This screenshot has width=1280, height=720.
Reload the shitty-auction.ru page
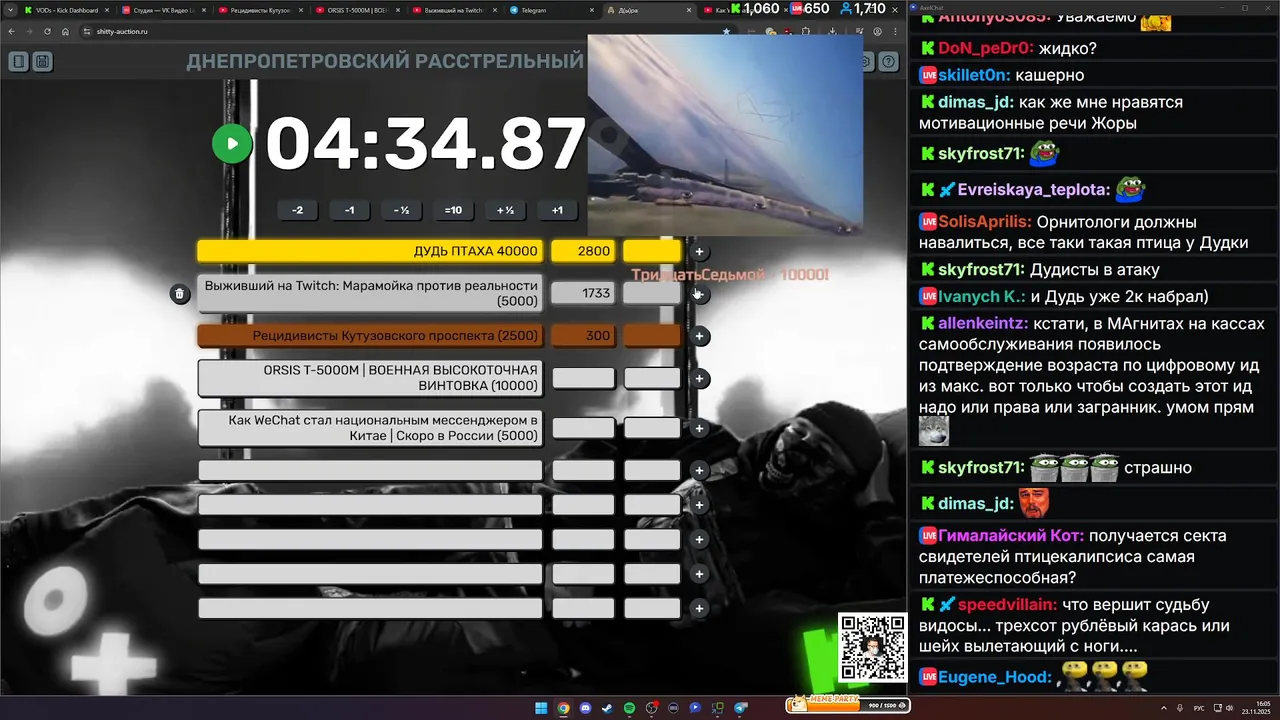pos(47,31)
